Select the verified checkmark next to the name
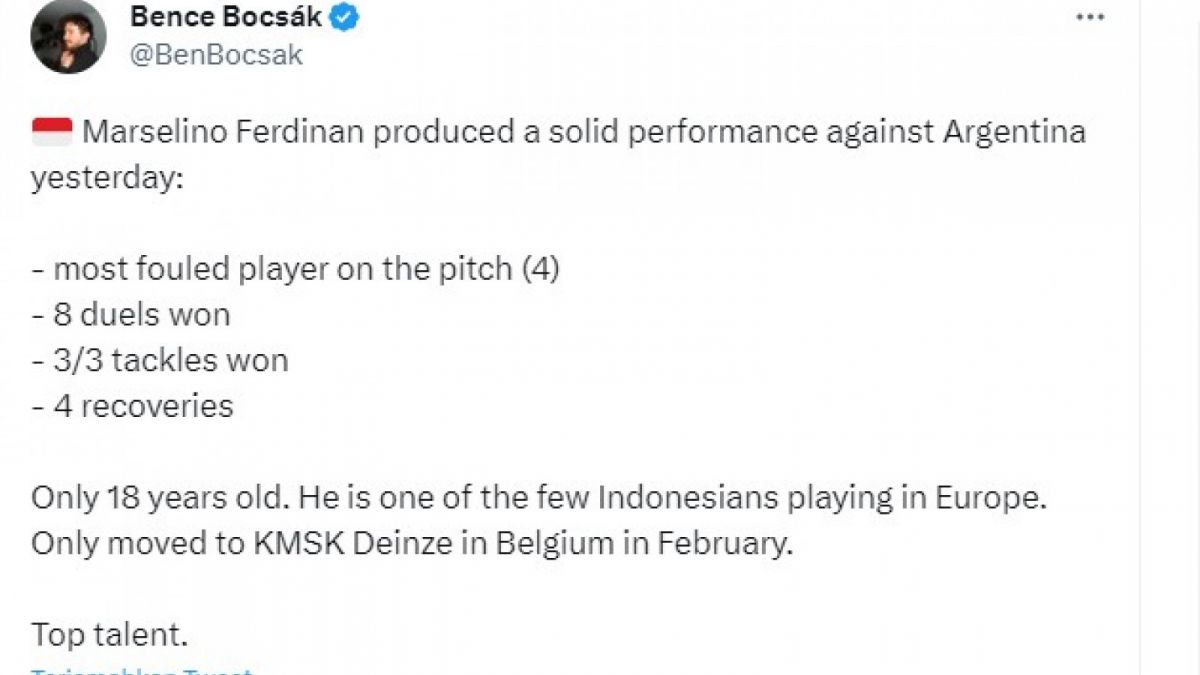The width and height of the screenshot is (1200, 675). [x=343, y=16]
